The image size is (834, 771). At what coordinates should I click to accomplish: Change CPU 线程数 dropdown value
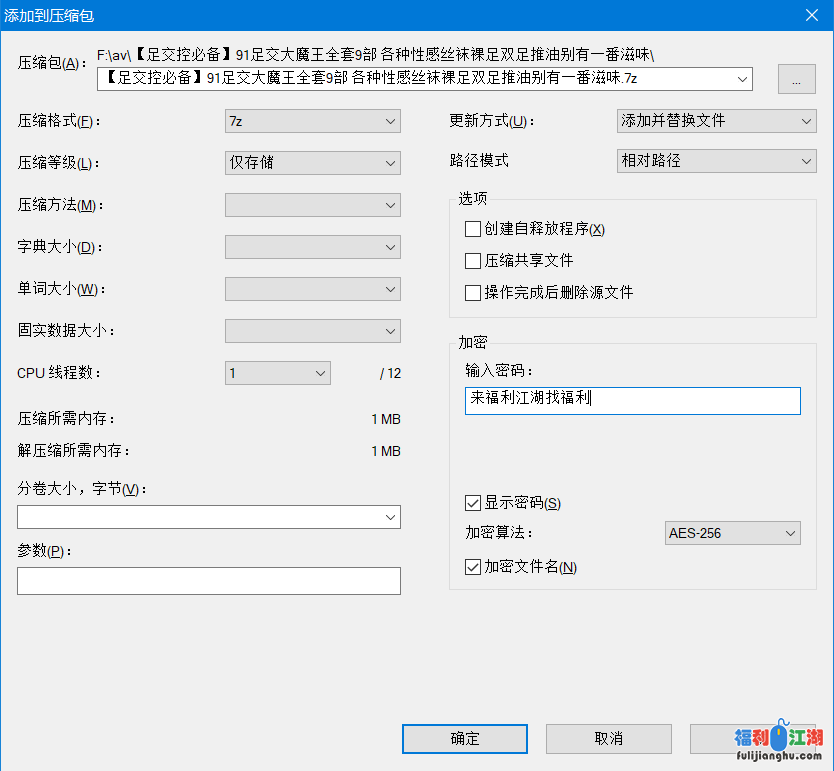pyautogui.click(x=277, y=373)
